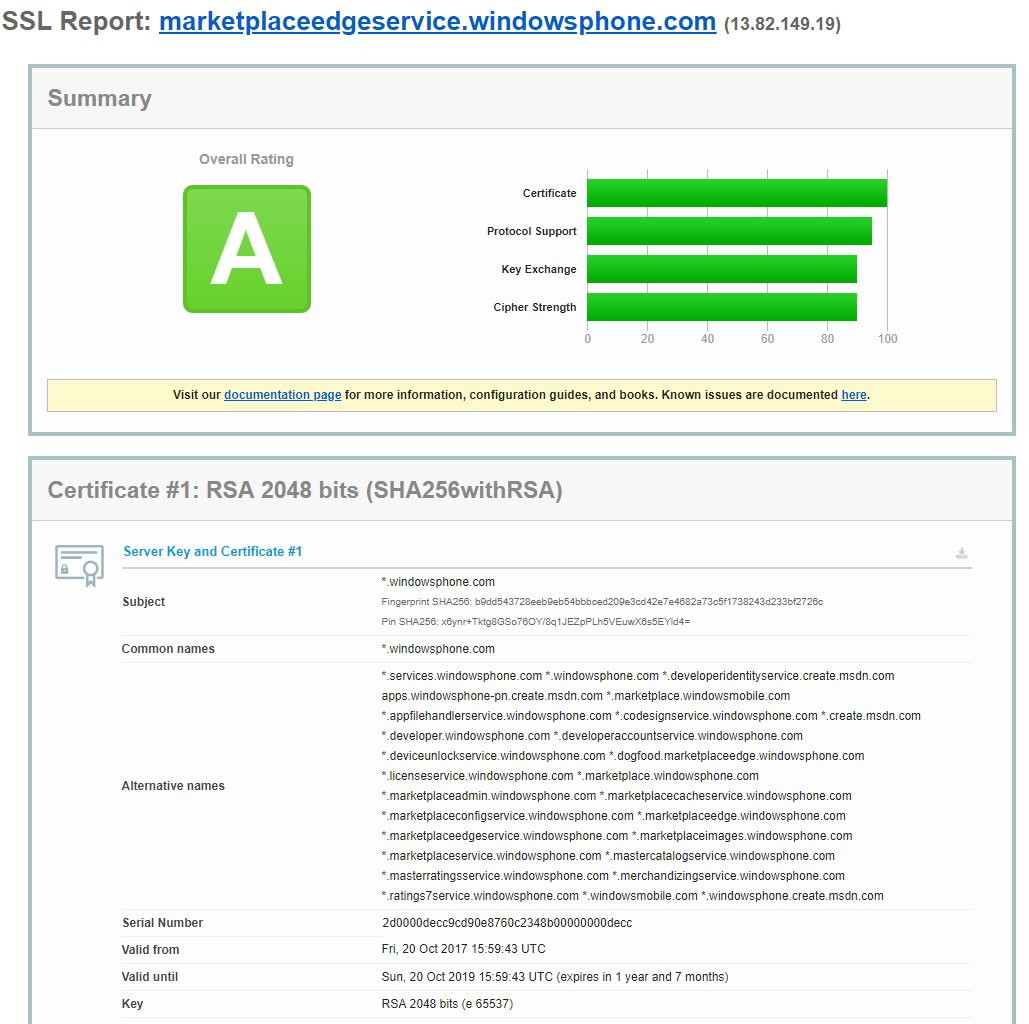Select the Fingerprint SHA256 value line
1029x1024 pixels.
point(602,602)
